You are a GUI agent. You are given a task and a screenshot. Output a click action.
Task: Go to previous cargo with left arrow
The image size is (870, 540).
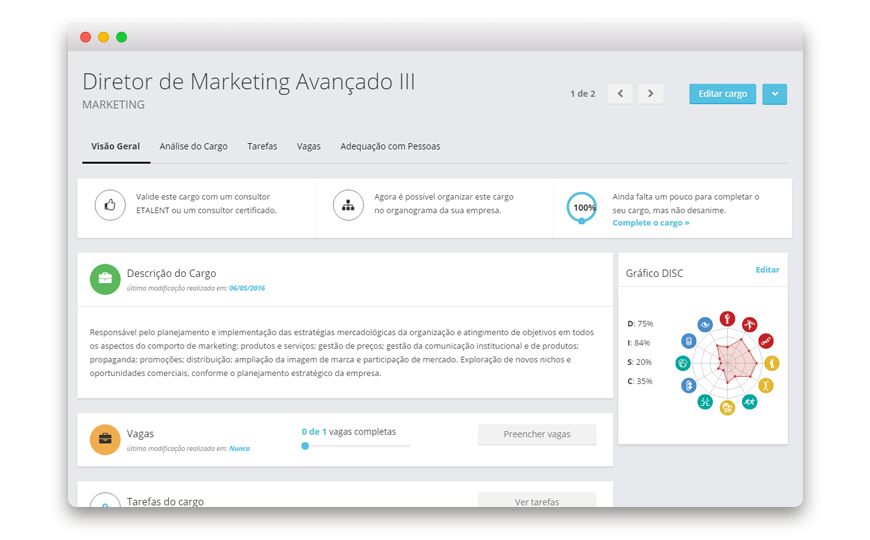[x=620, y=94]
